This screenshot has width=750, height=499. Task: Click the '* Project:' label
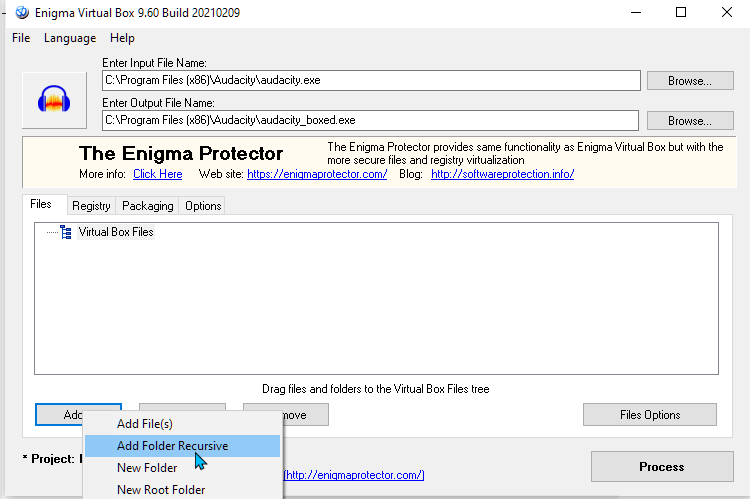point(49,459)
